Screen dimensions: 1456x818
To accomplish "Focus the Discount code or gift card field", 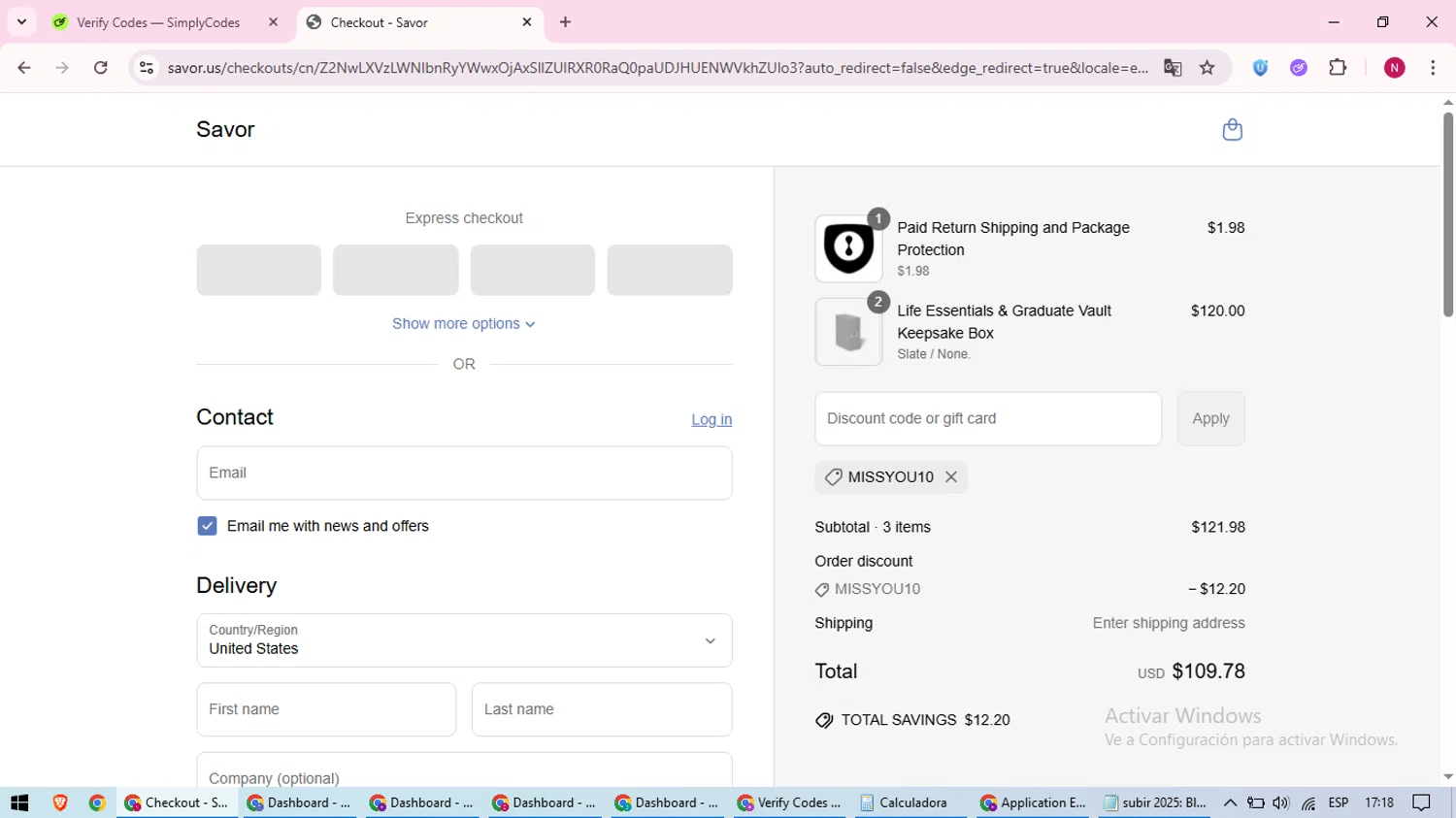I will tap(988, 419).
